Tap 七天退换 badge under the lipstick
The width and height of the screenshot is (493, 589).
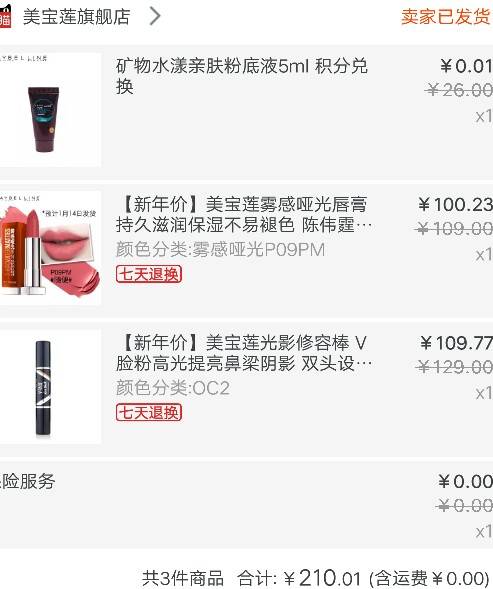[149, 274]
